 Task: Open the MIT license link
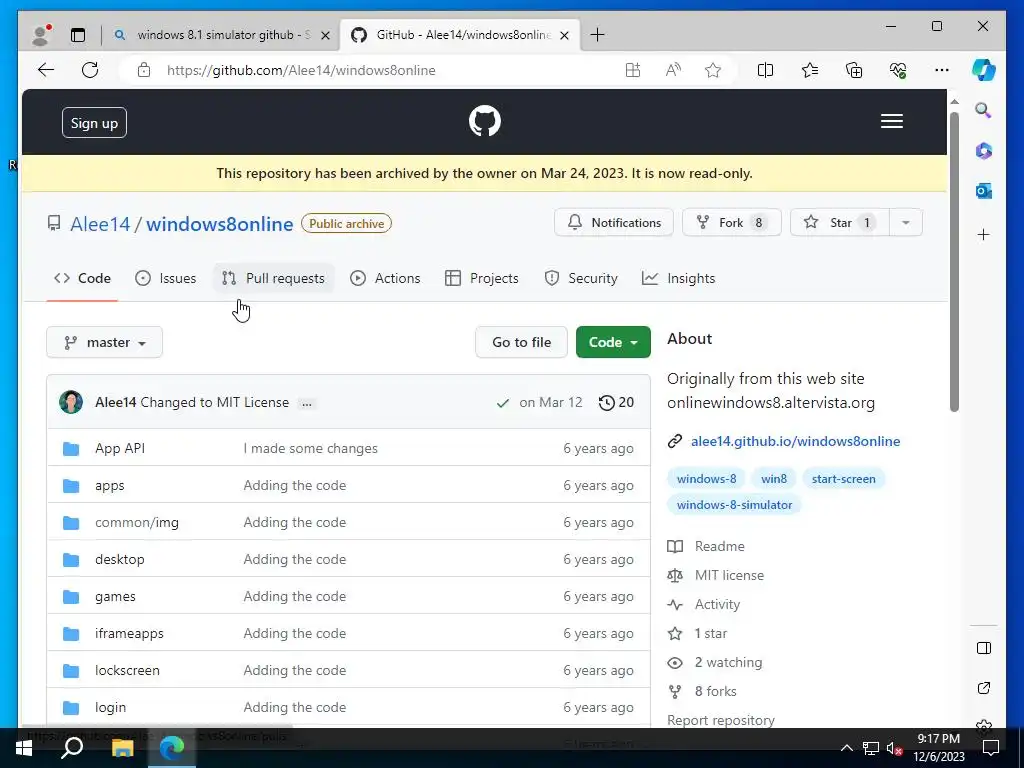click(x=729, y=575)
